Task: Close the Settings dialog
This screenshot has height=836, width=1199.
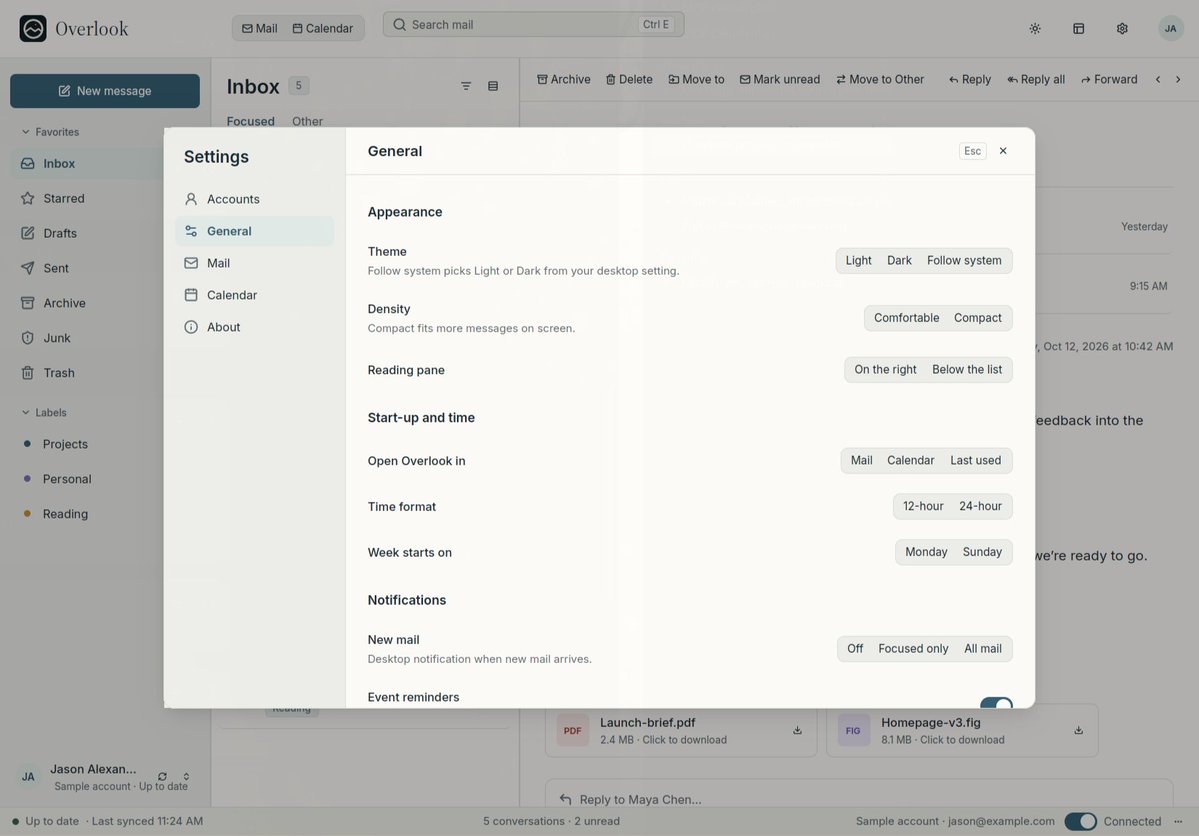Action: tap(1002, 151)
